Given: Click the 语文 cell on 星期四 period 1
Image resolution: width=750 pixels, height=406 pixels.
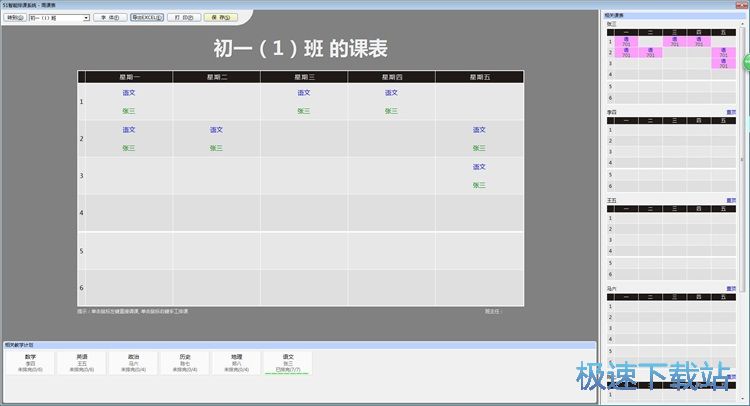Looking at the screenshot, I should pos(391,102).
